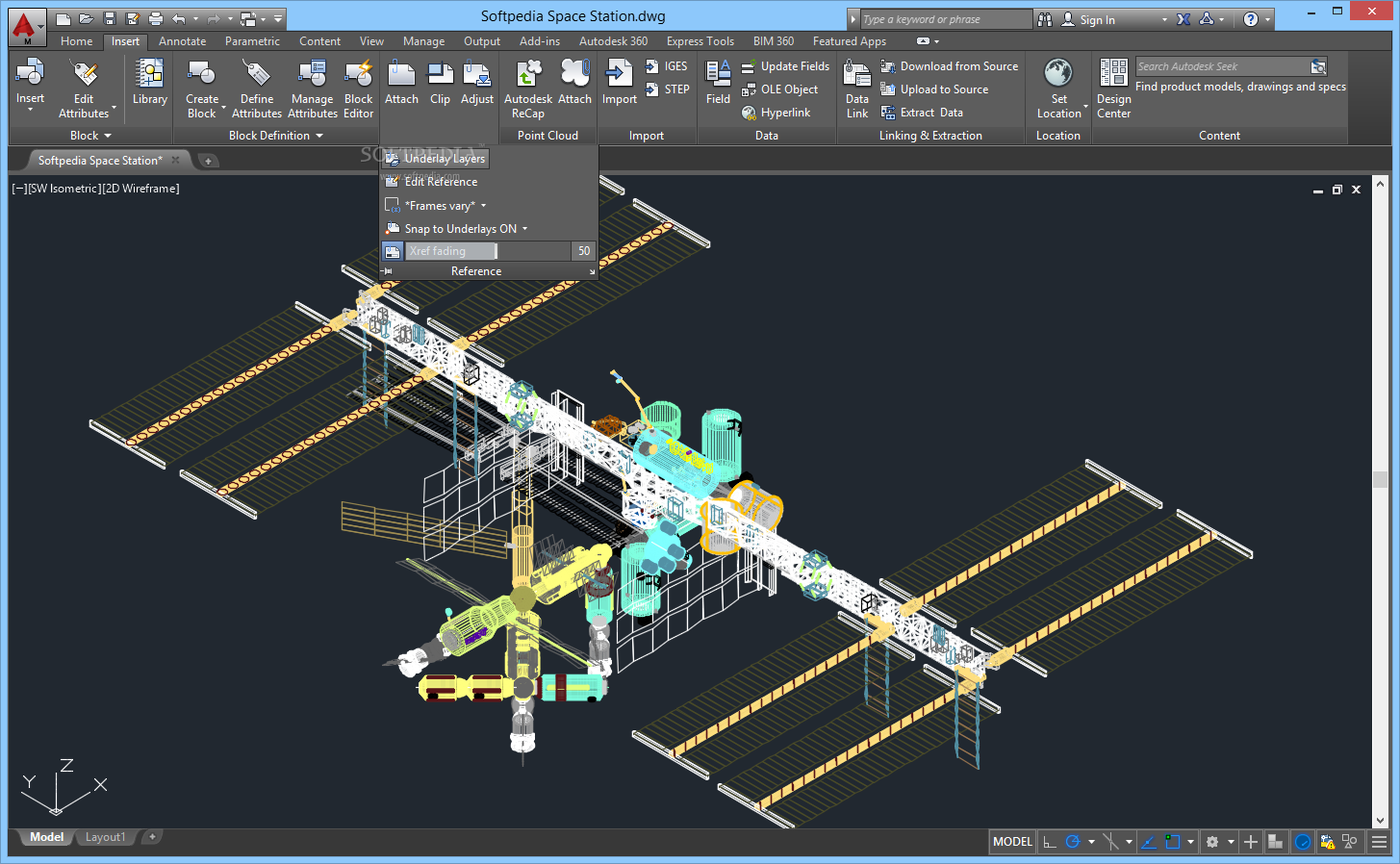
Task: Click the Set Location globe tool
Action: [x=1059, y=88]
